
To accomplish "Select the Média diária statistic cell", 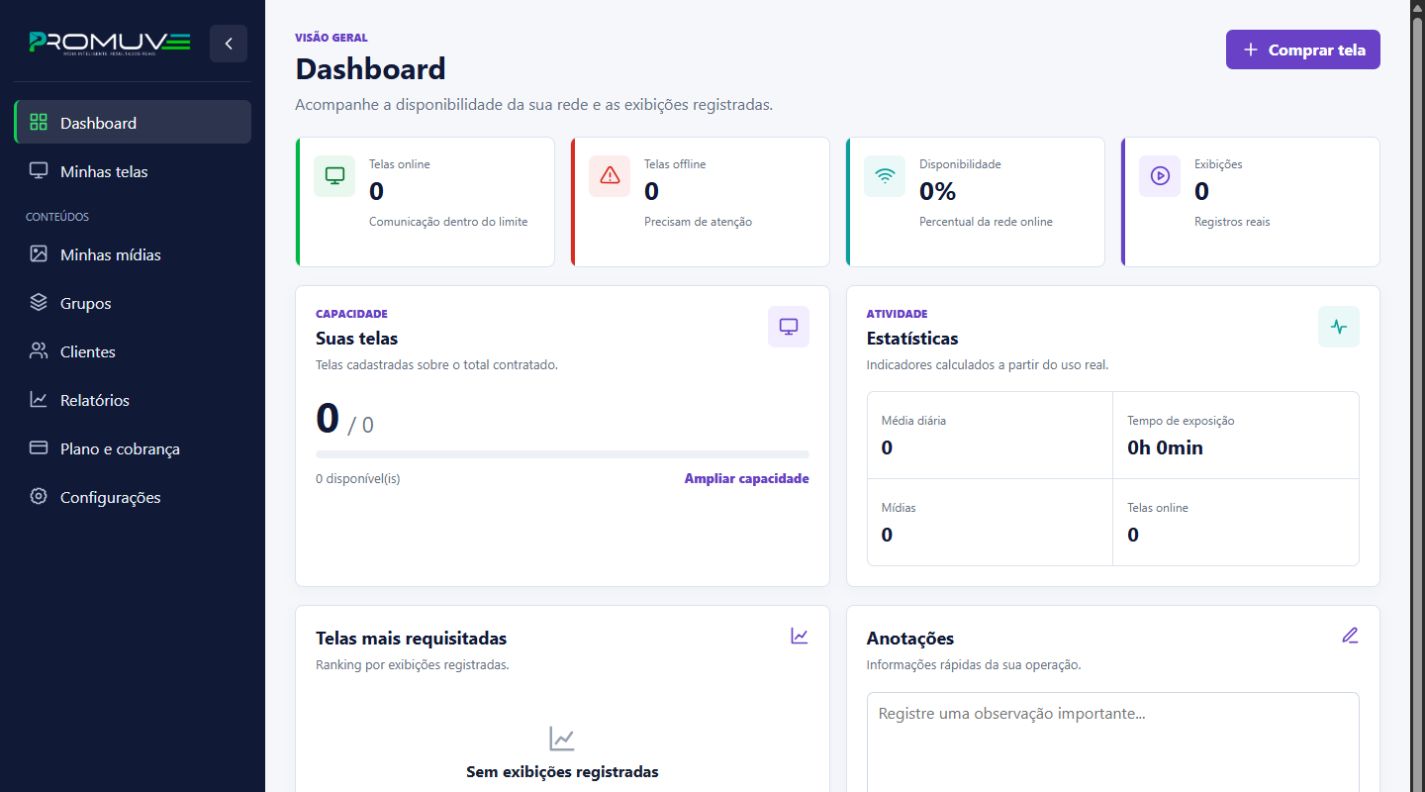I will 990,435.
